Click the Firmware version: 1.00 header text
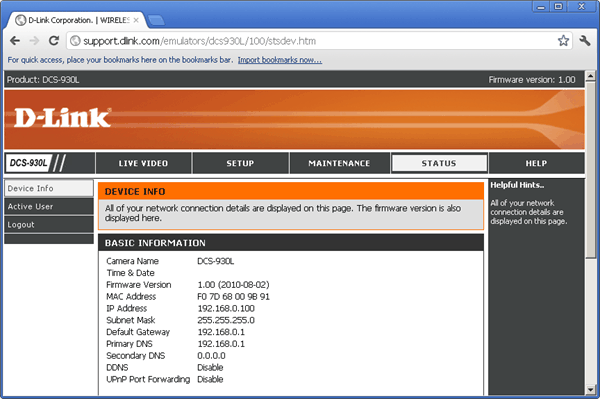Viewport: 600px width, 399px height. (532, 80)
